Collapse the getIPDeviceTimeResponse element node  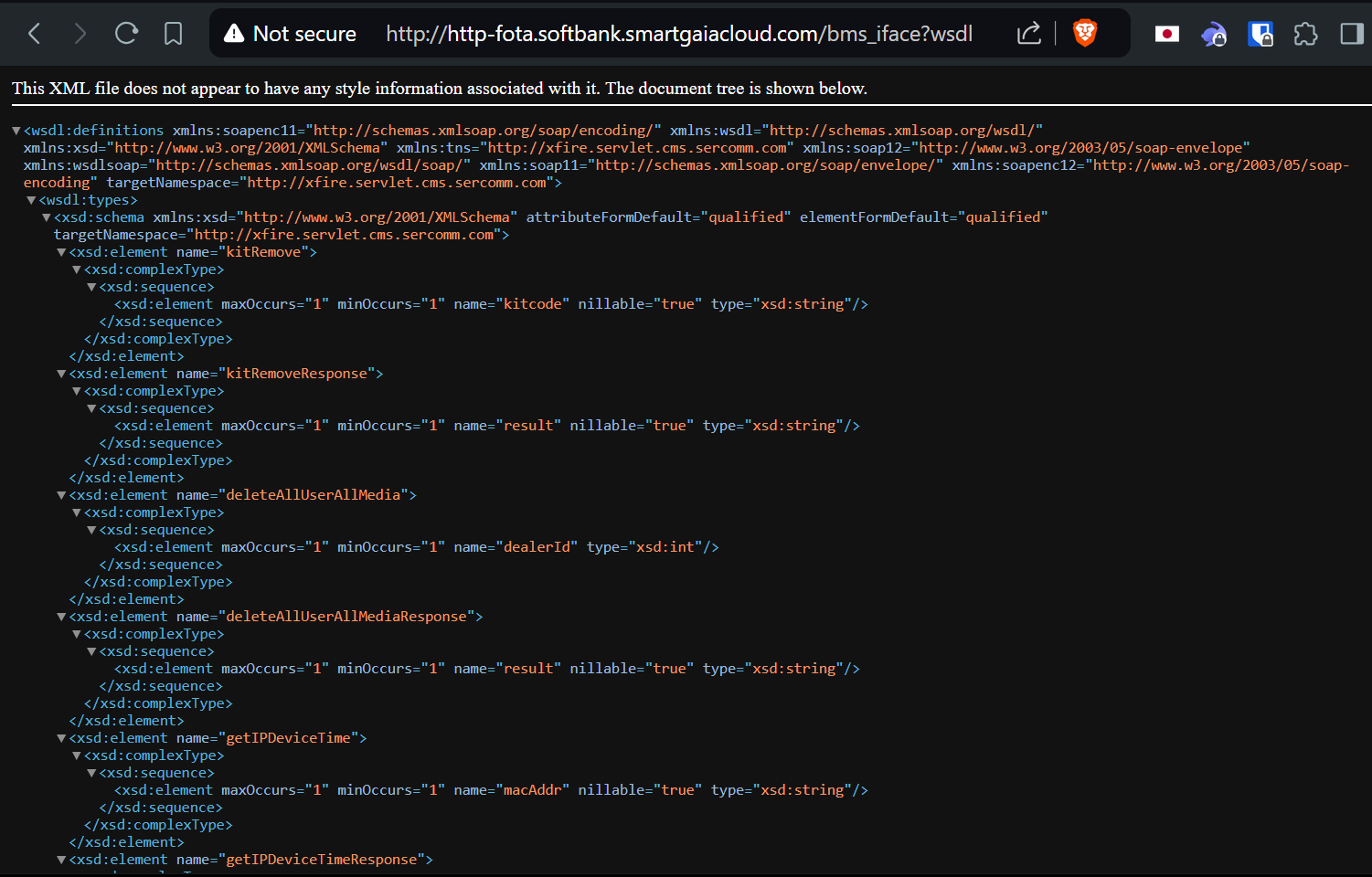pos(61,860)
